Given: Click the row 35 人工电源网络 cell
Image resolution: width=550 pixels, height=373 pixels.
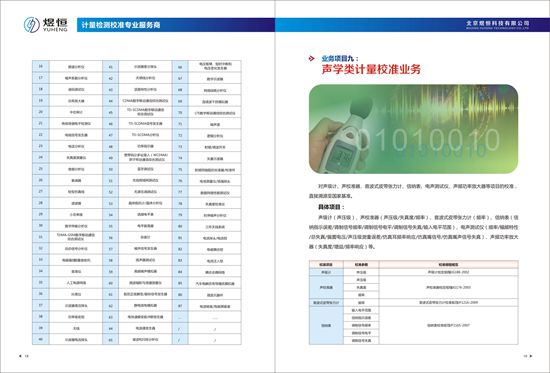Looking at the screenshot, I should 76,282.
